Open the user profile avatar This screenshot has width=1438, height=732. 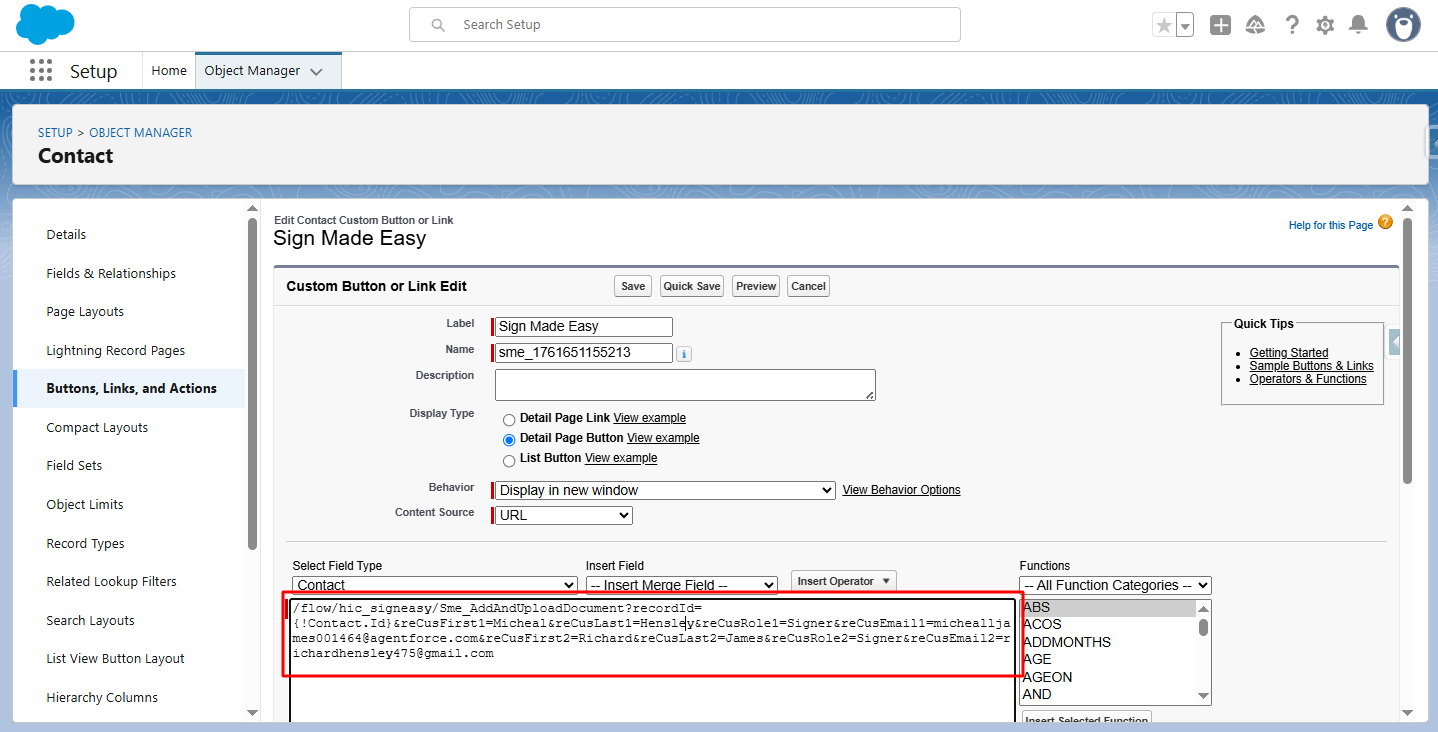pos(1403,25)
